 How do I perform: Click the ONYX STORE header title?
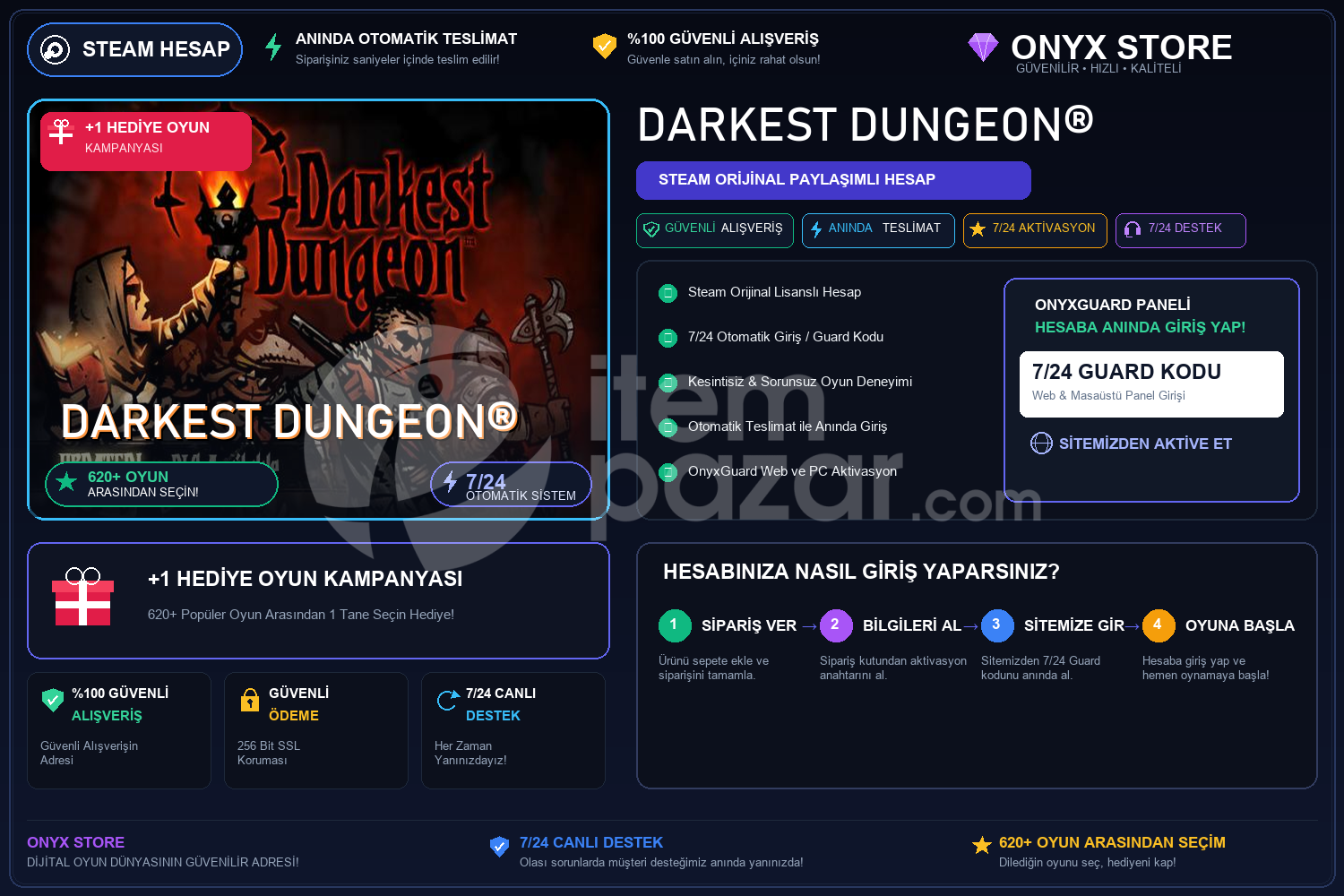[1121, 47]
